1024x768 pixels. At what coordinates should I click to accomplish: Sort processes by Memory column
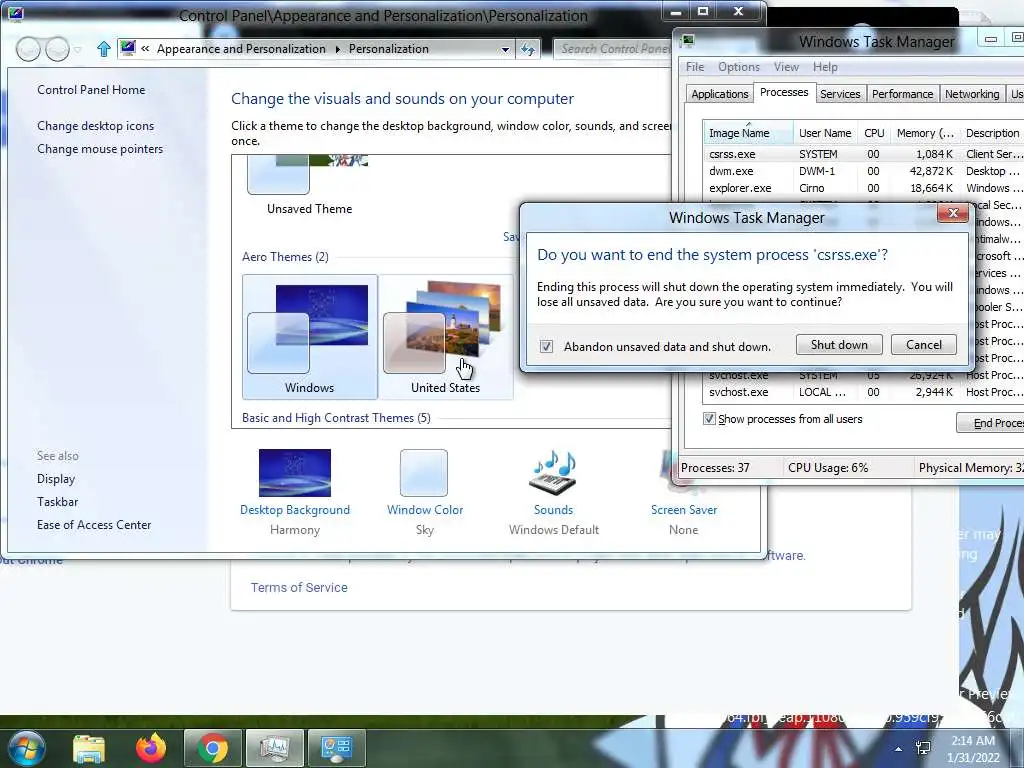tap(925, 133)
